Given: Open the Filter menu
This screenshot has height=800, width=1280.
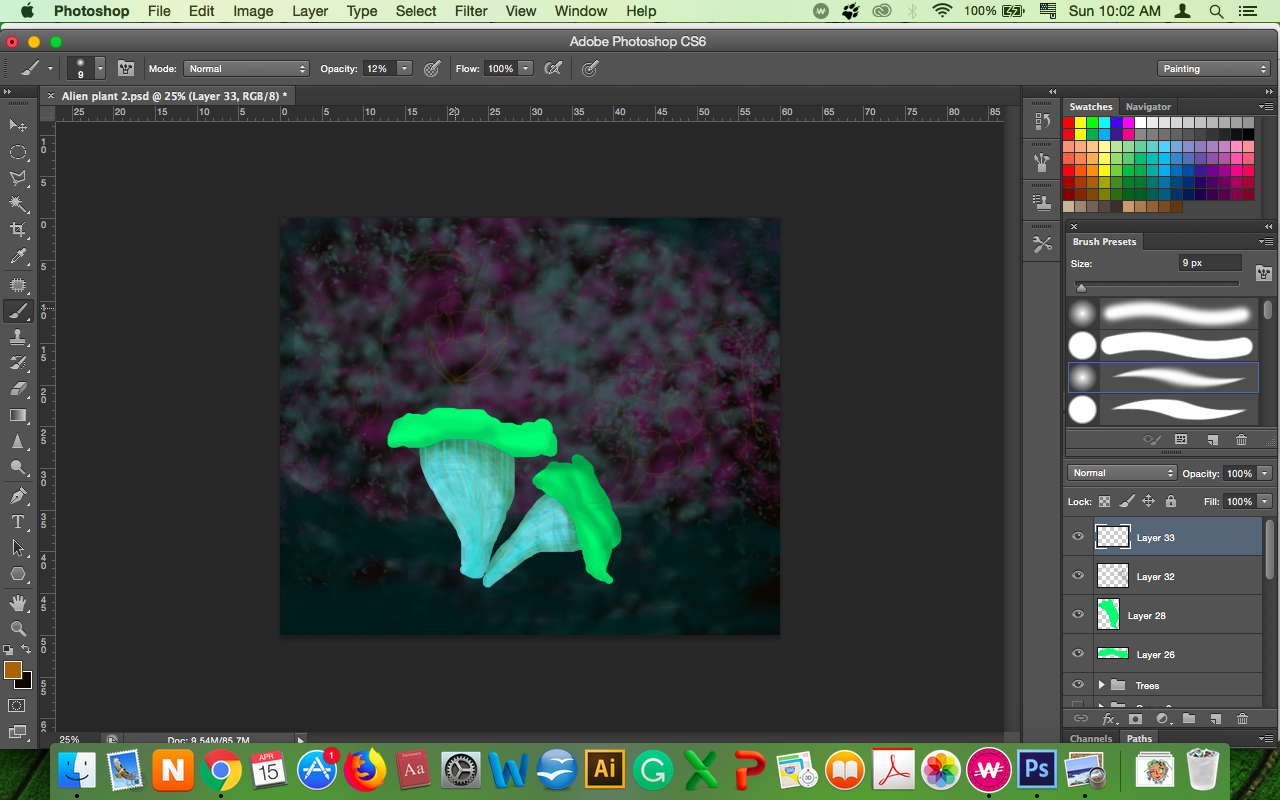Looking at the screenshot, I should click(471, 11).
